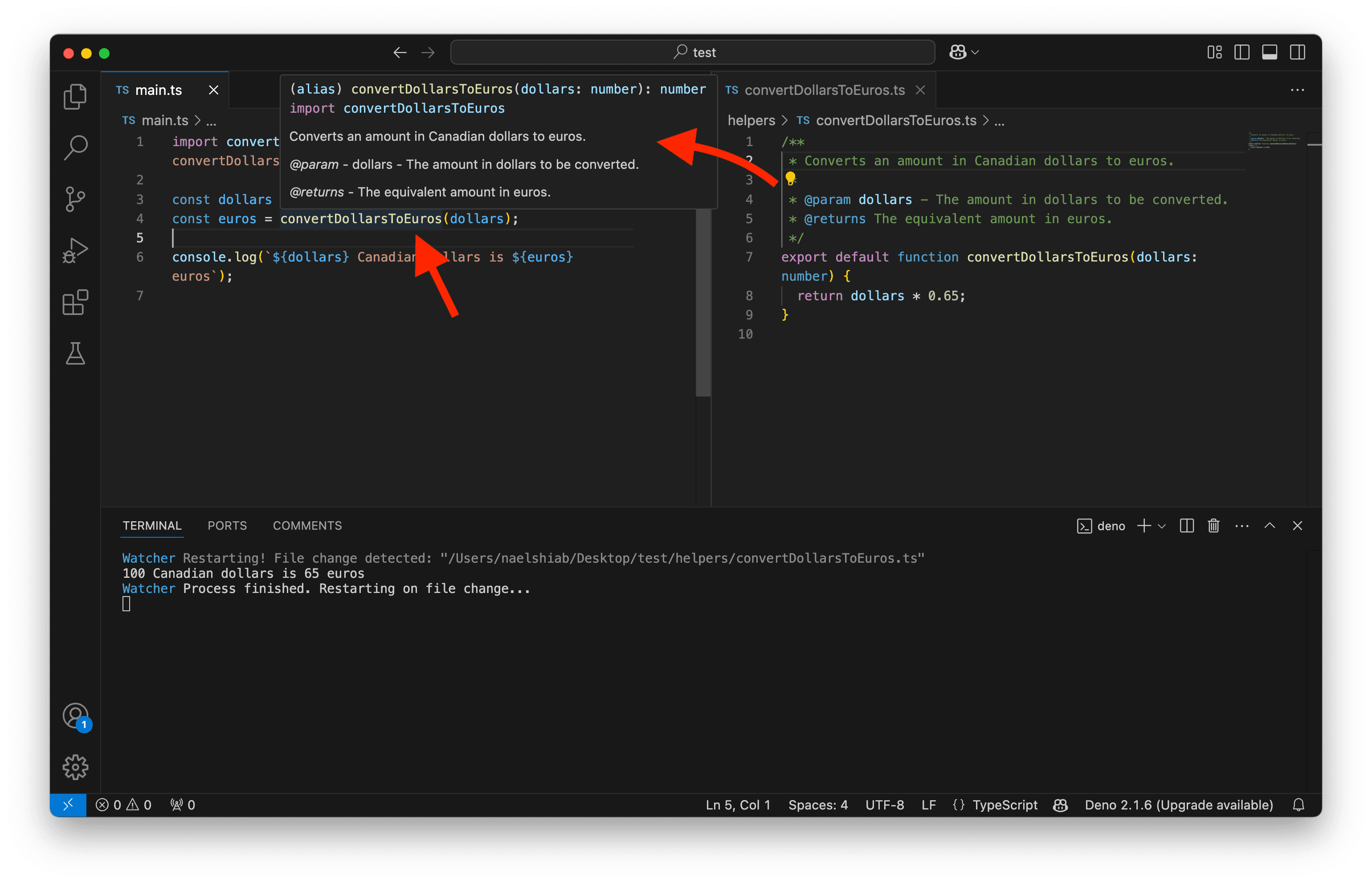
Task: Open the Customize Layout icon
Action: 1214,53
